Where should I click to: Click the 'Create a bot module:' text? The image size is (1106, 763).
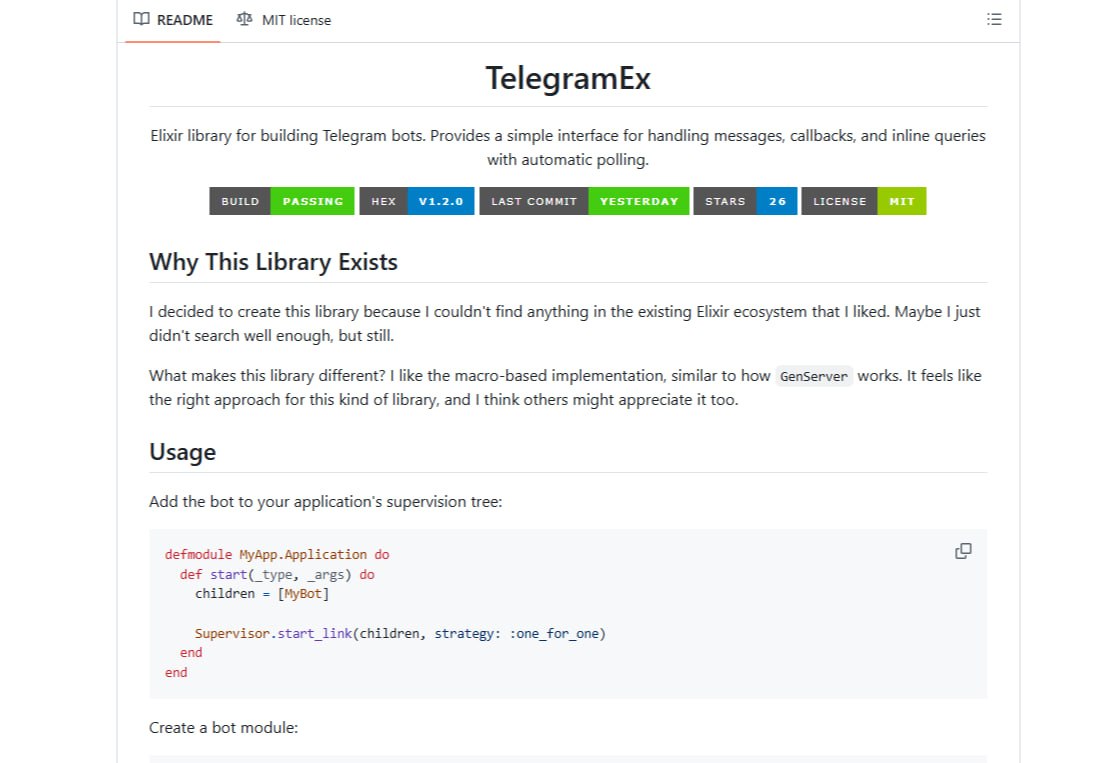(223, 727)
